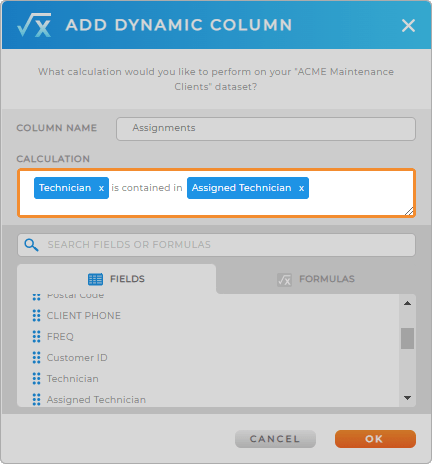Select the Assigned Technician field in list
This screenshot has width=432, height=464.
coord(96,400)
